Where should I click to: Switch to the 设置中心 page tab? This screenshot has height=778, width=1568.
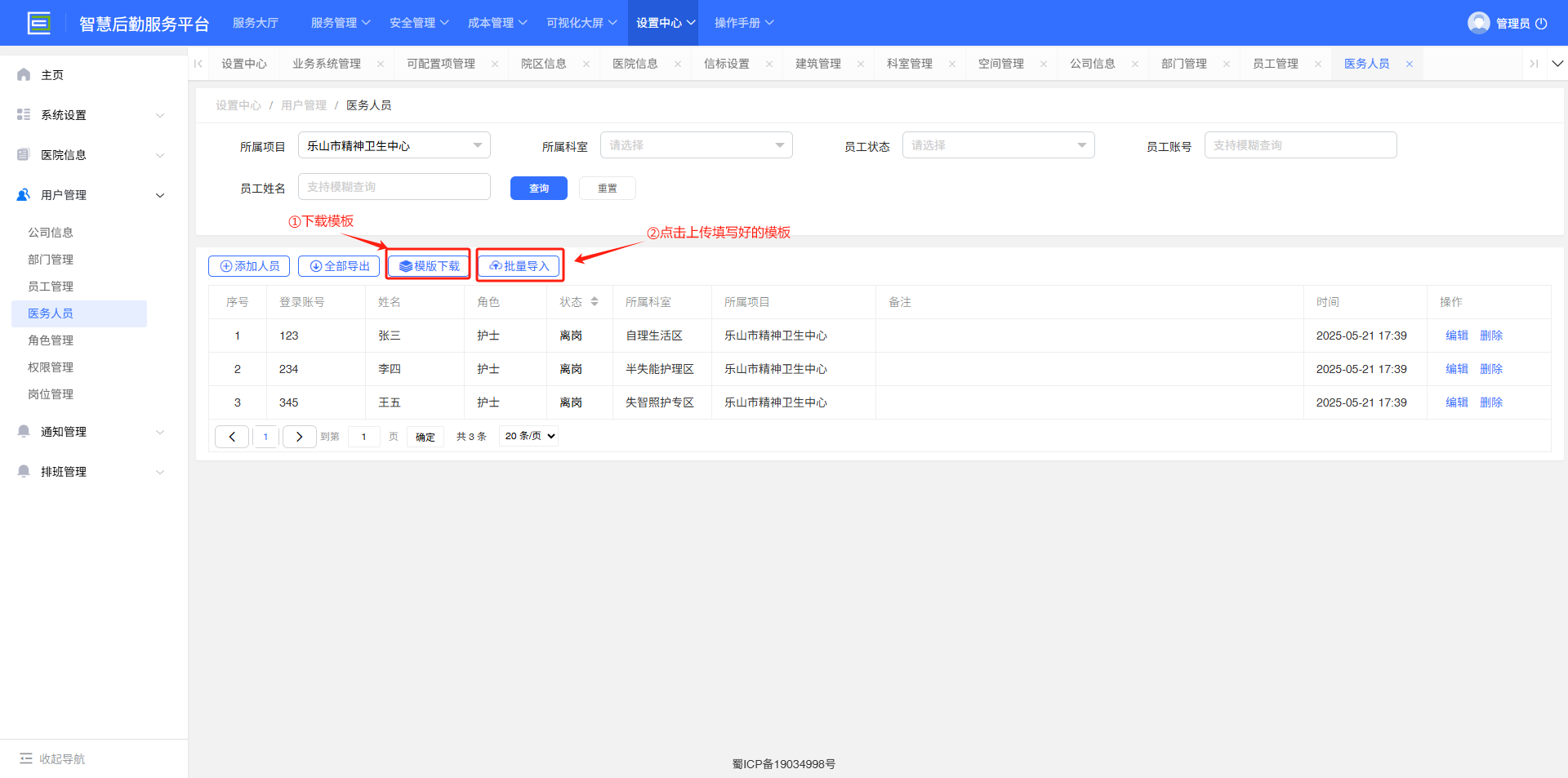pyautogui.click(x=244, y=64)
